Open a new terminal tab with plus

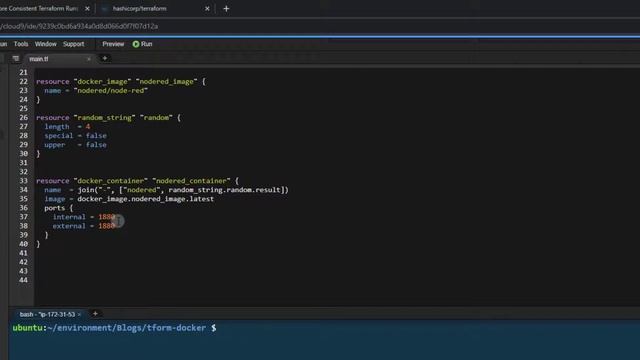95,313
